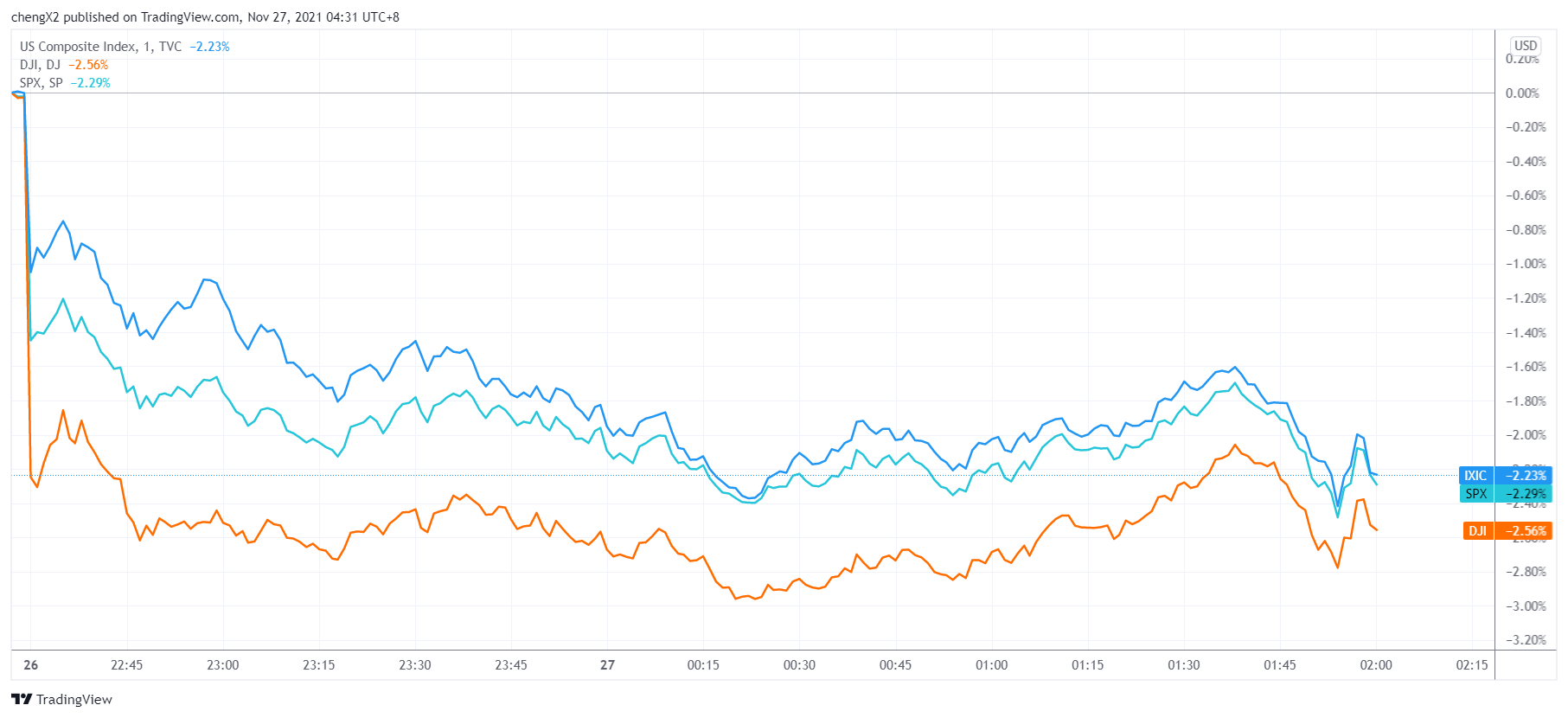The width and height of the screenshot is (1568, 718).
Task: Open the USD currency selector
Action: (1525, 46)
